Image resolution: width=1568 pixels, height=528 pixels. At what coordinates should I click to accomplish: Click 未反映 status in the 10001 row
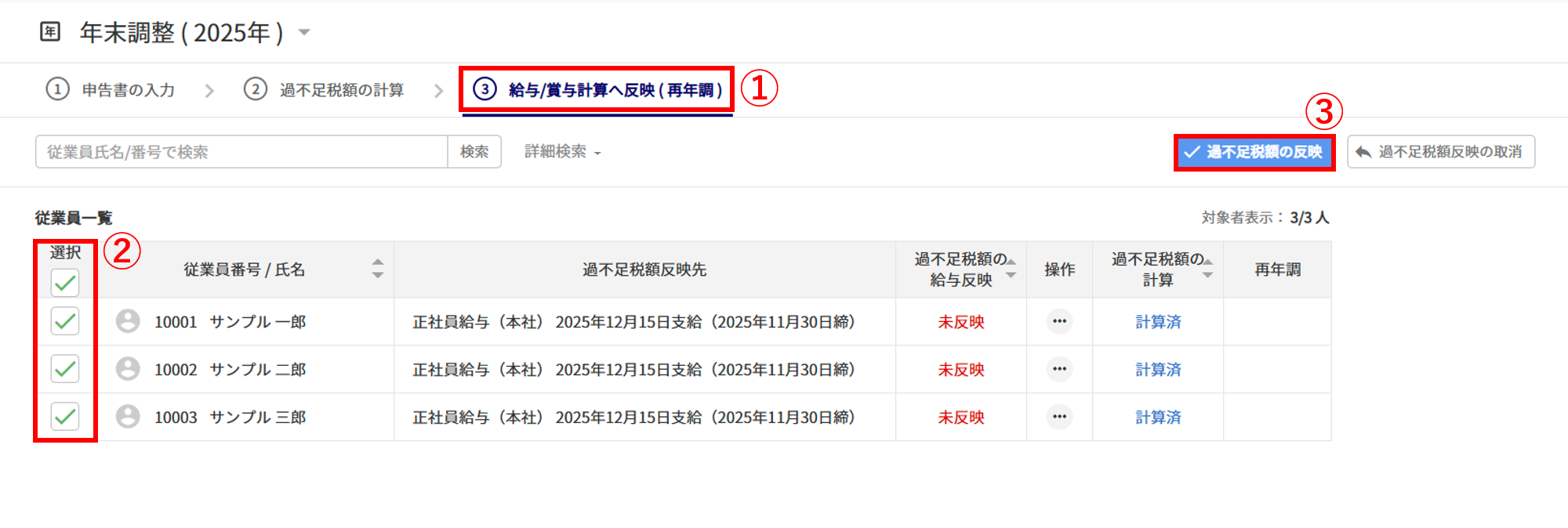coord(961,322)
